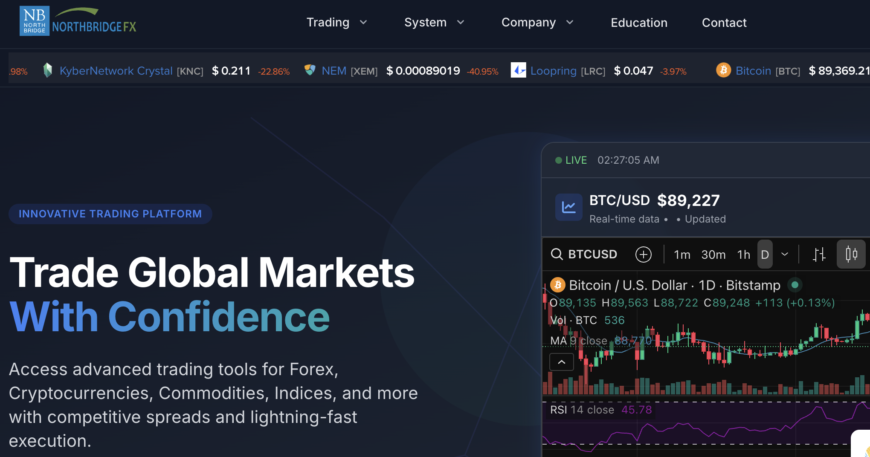Click the BTCUSD symbol search field

(x=586, y=254)
